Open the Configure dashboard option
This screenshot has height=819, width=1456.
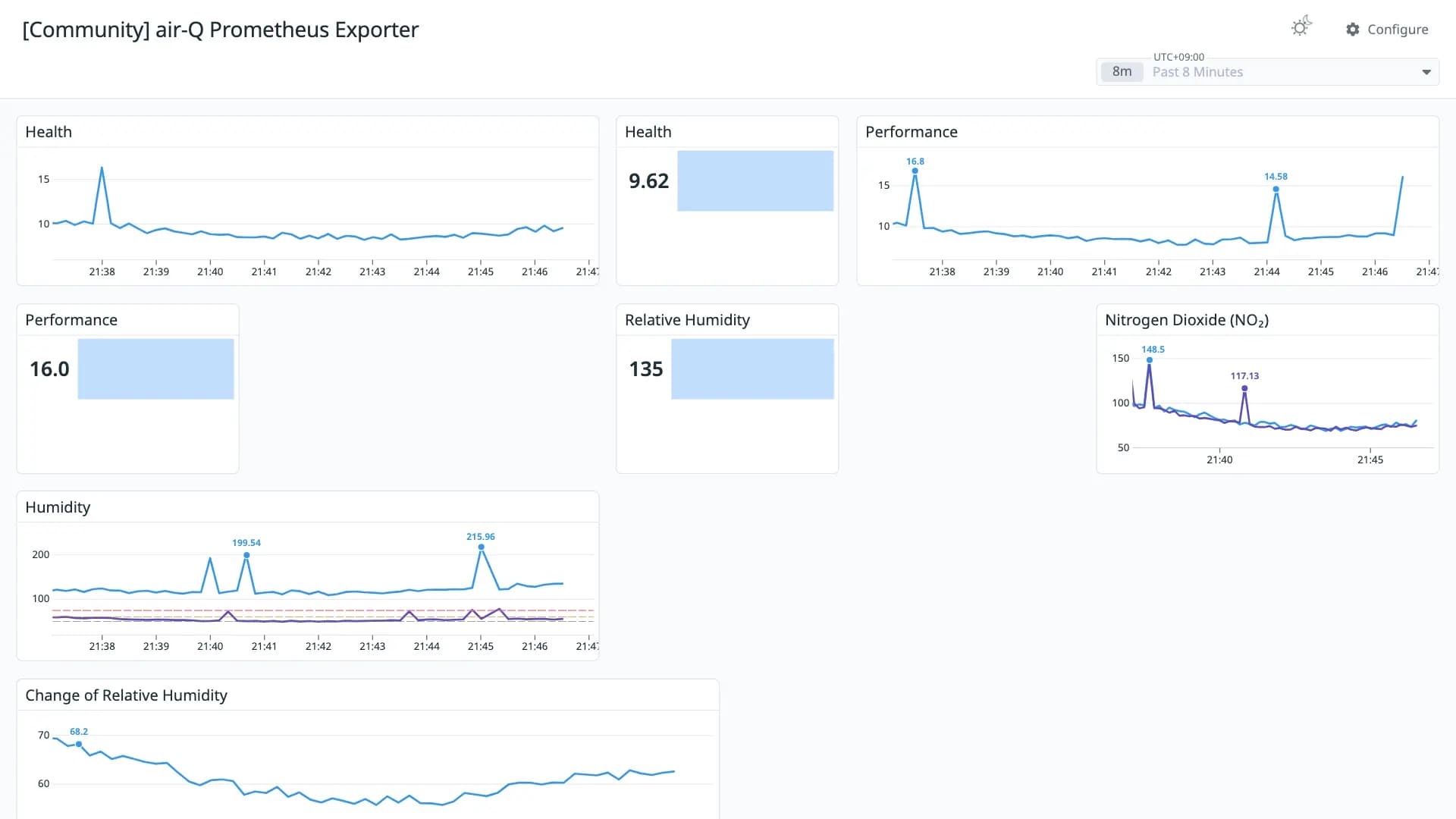click(1387, 30)
